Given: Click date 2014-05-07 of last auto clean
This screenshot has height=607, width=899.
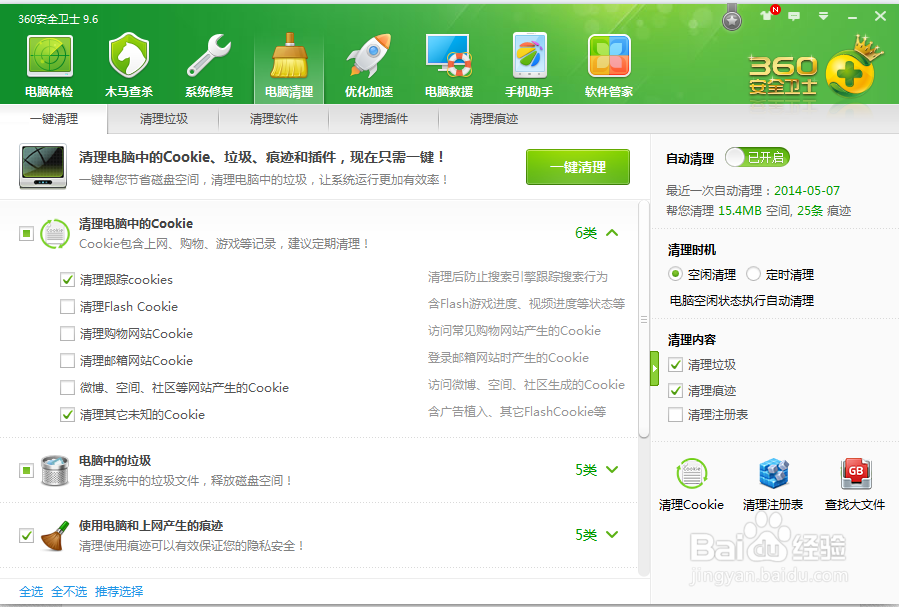Looking at the screenshot, I should 807,190.
